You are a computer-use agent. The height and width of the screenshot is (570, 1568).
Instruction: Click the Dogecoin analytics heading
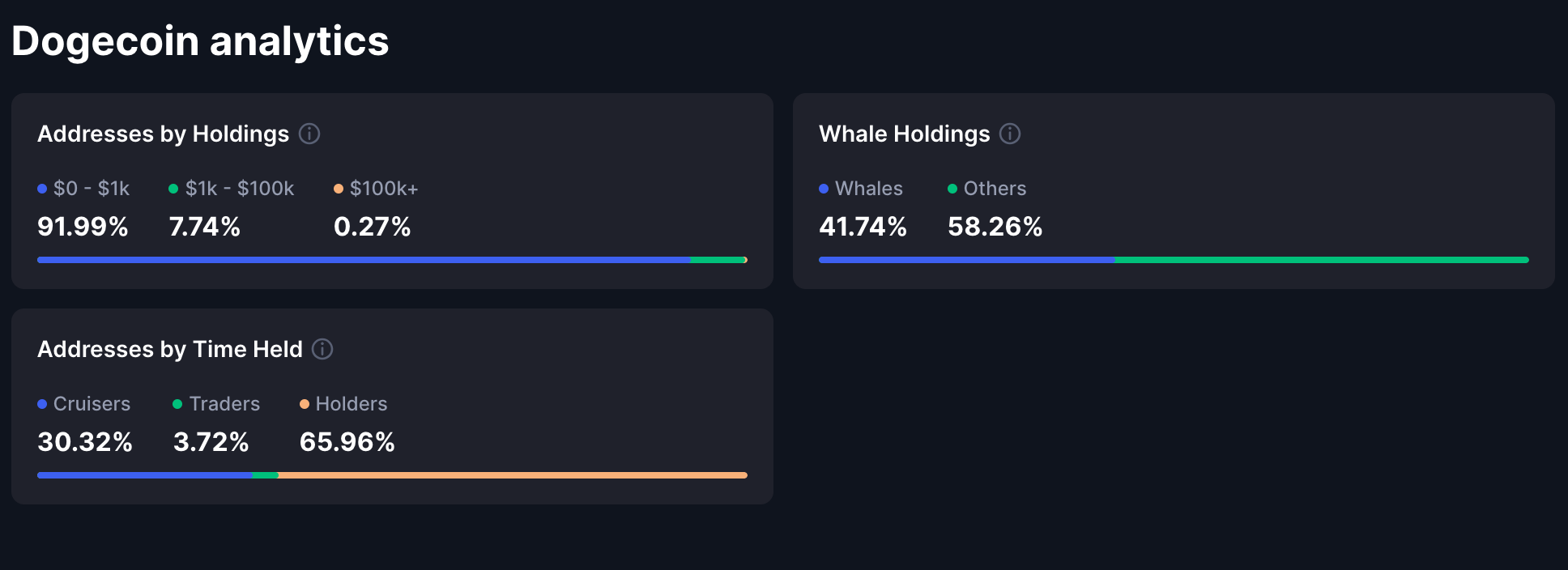point(200,41)
